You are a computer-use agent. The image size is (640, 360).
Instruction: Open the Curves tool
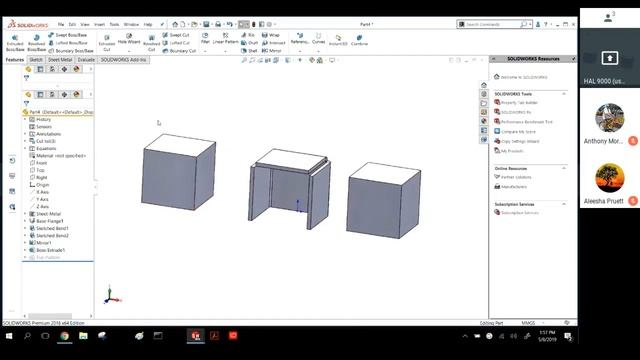coord(318,39)
